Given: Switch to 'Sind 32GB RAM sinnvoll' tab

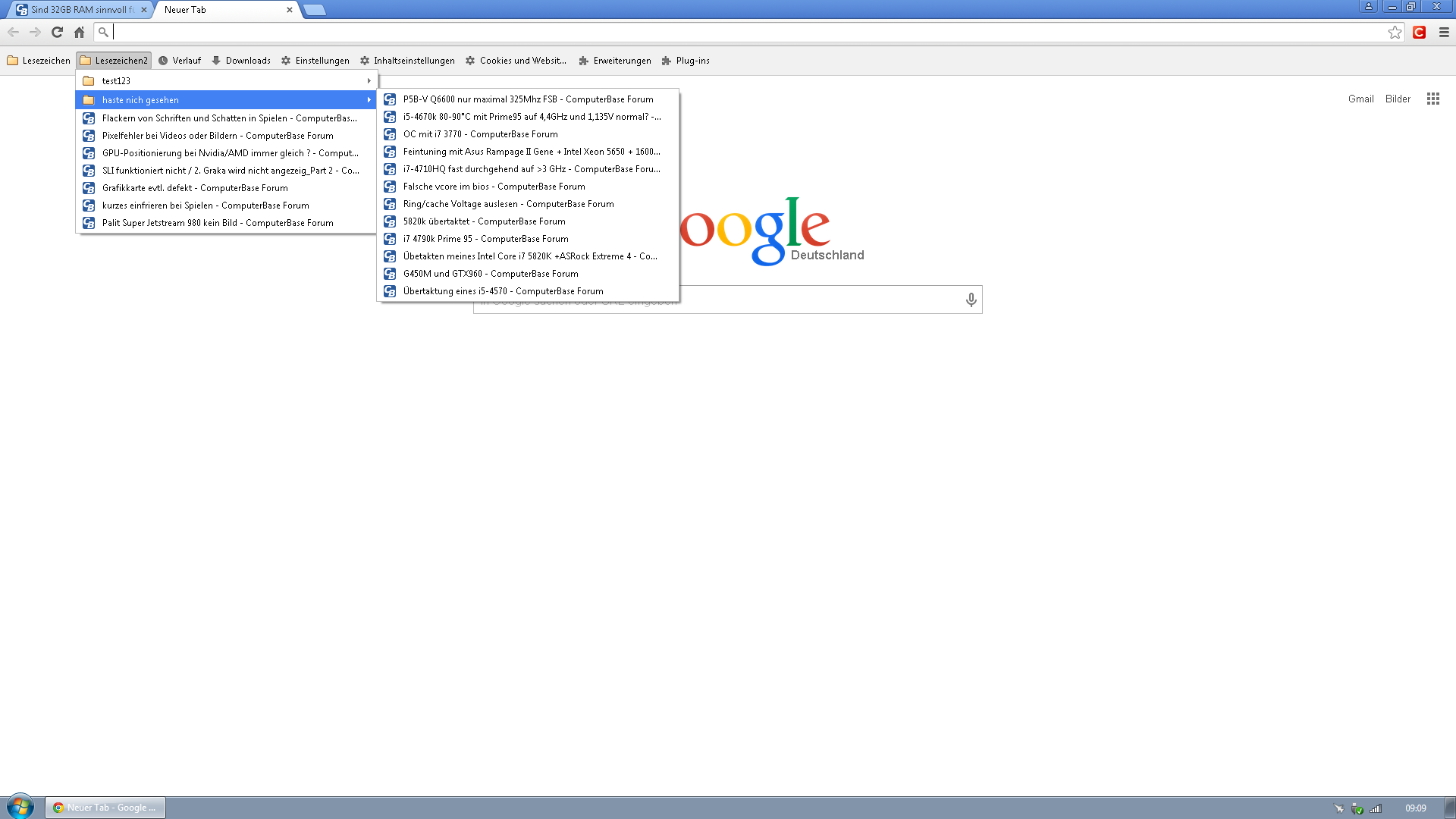Looking at the screenshot, I should pos(81,10).
